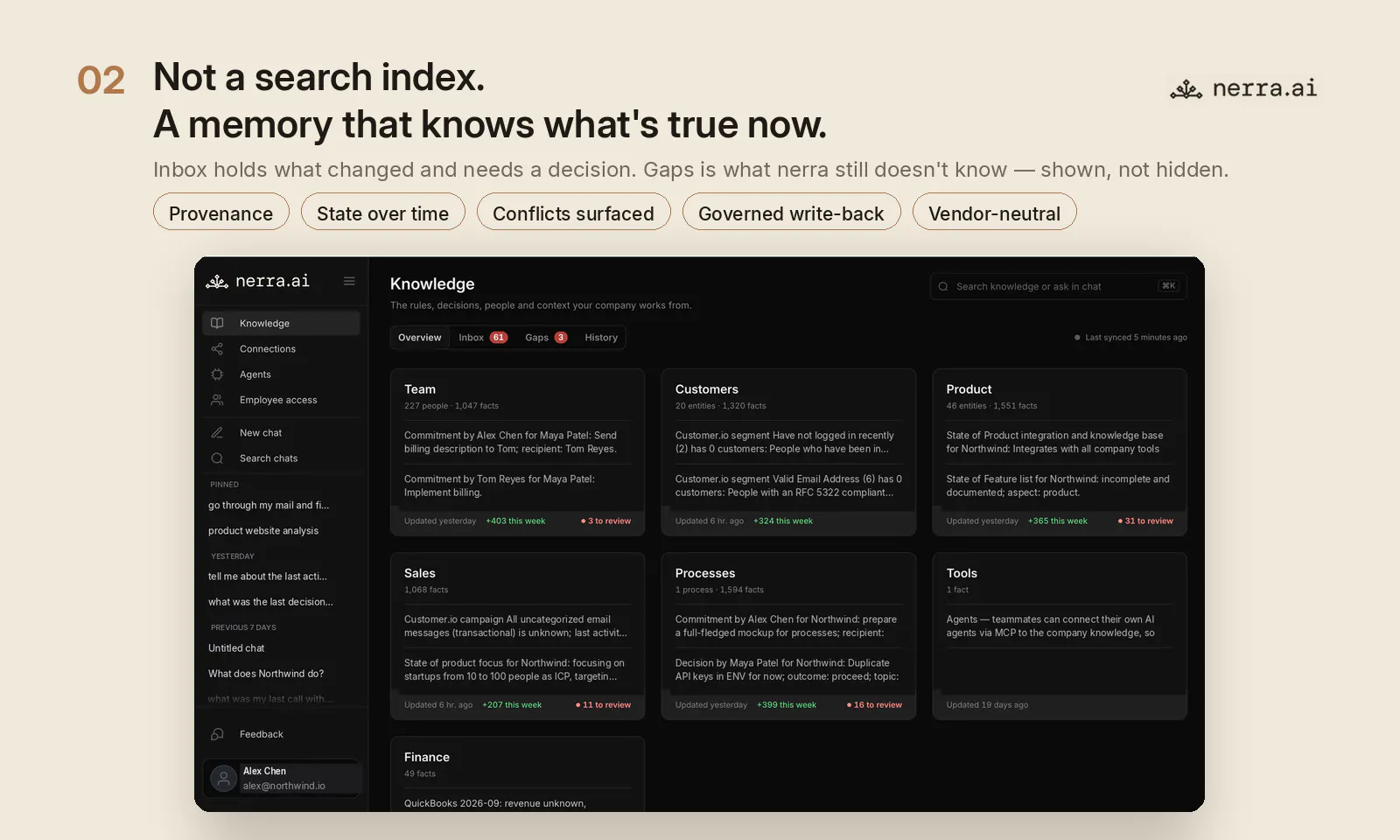Click the ⌘K shortcut badge
The image size is (1400, 840).
(1168, 286)
